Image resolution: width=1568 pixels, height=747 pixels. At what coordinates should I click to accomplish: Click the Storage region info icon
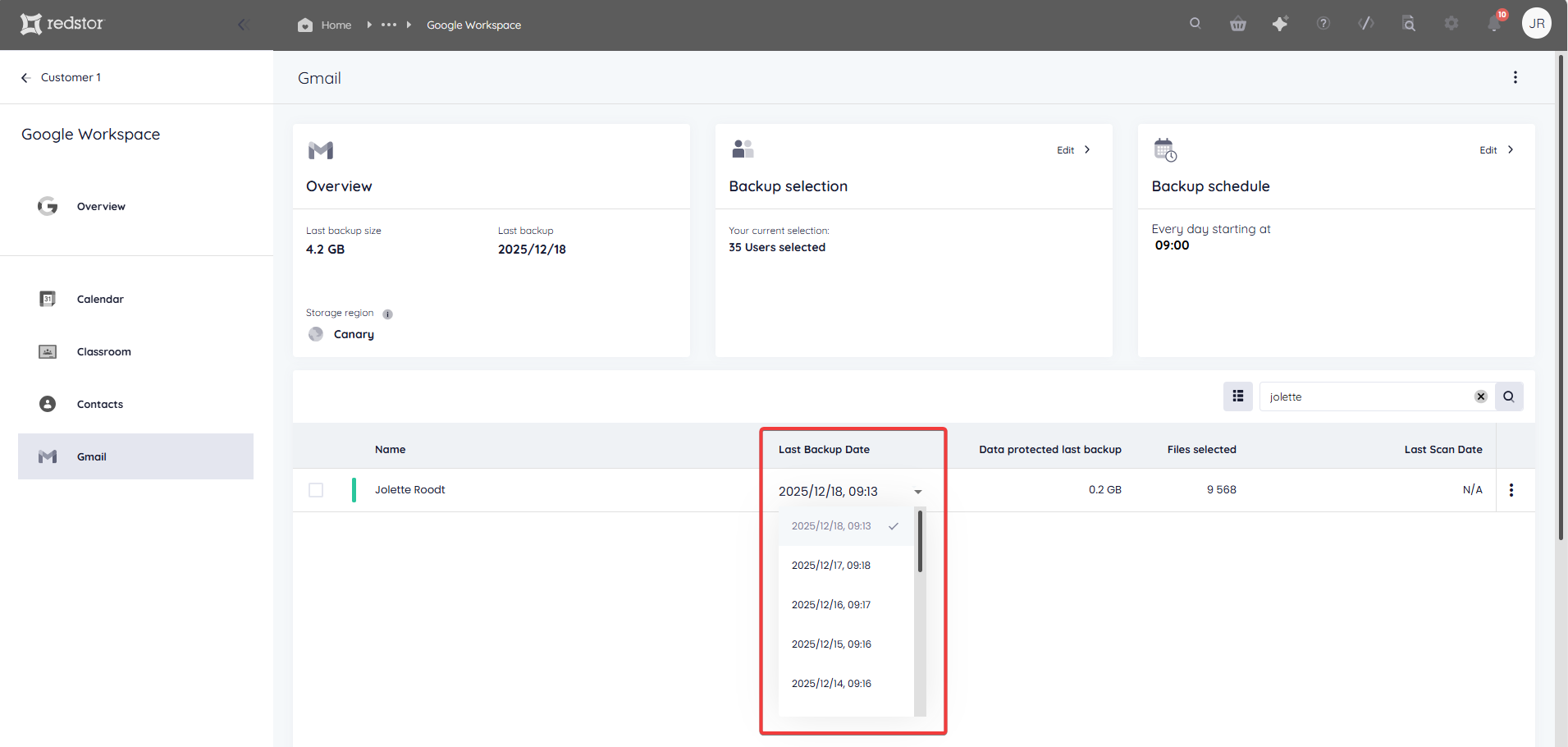pyautogui.click(x=387, y=314)
